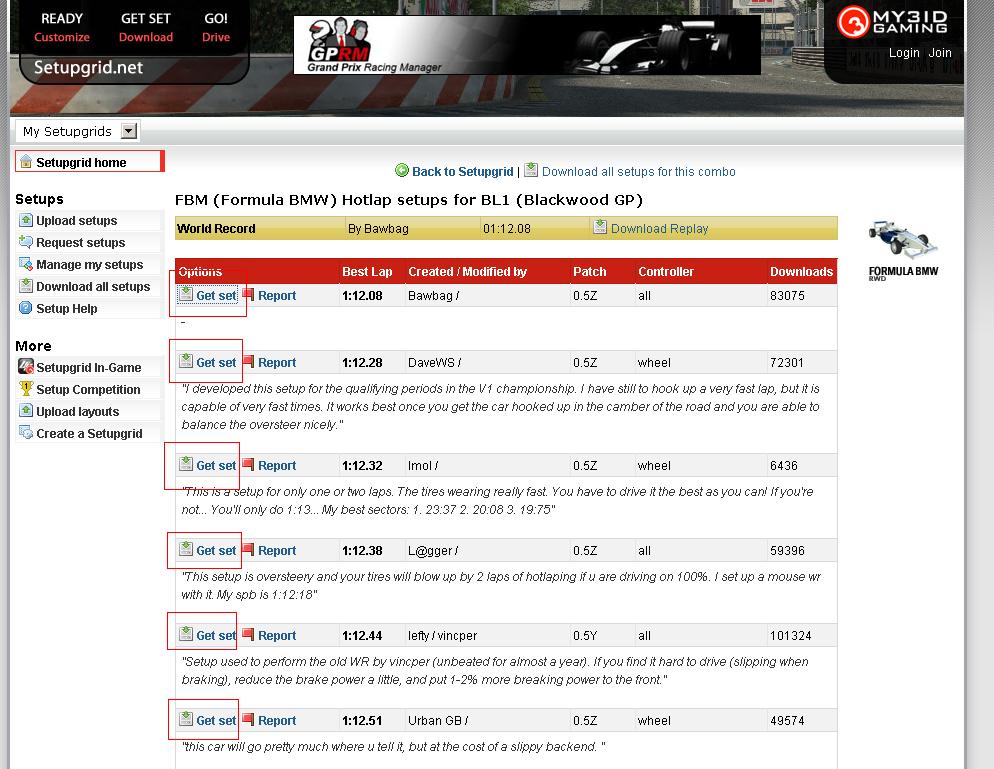994x769 pixels.
Task: Click the Get set icon for lefty / vincper setup
Action: tap(186, 633)
